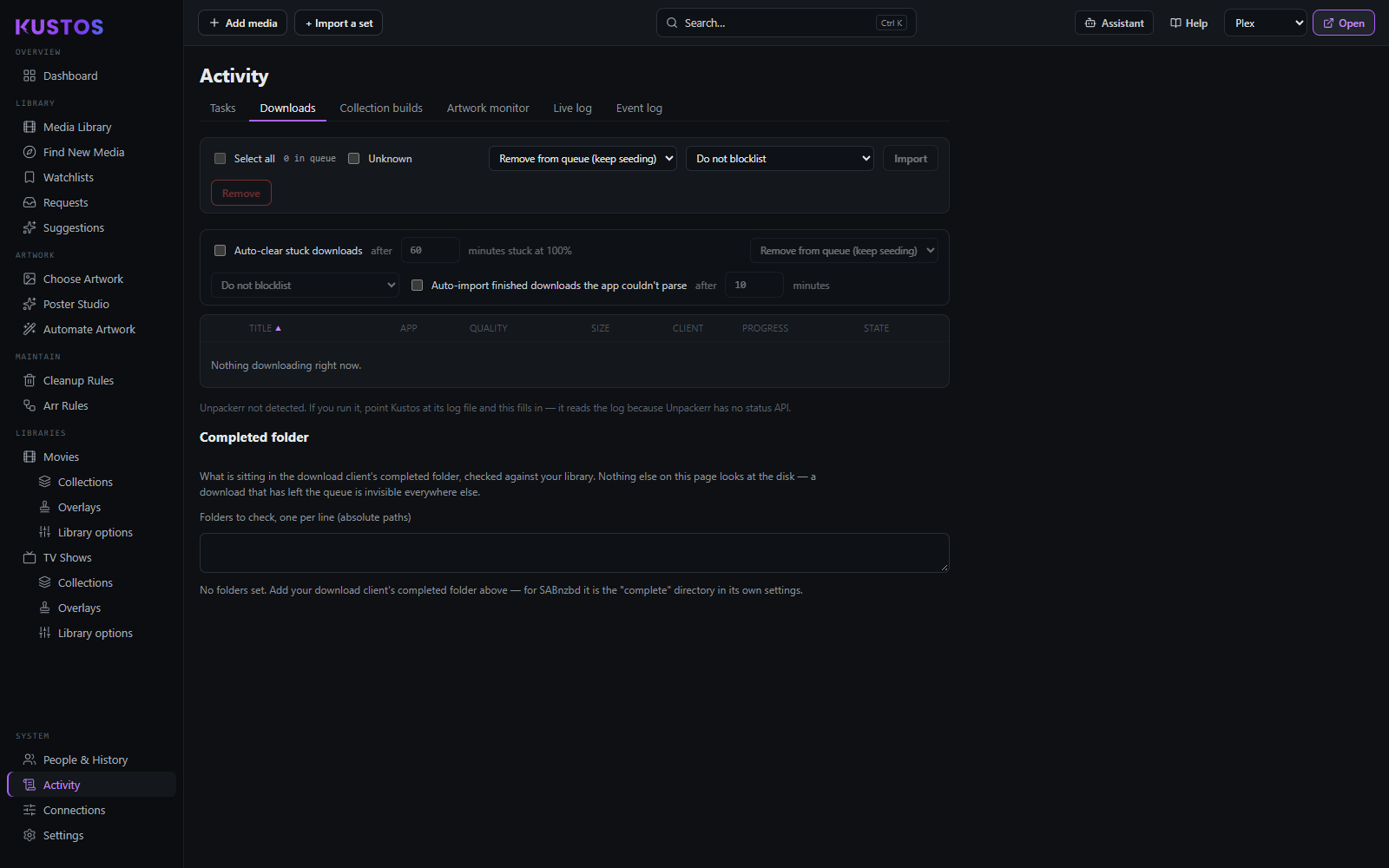This screenshot has height=868, width=1389.
Task: Click the Find New Media compass icon
Action: click(30, 152)
